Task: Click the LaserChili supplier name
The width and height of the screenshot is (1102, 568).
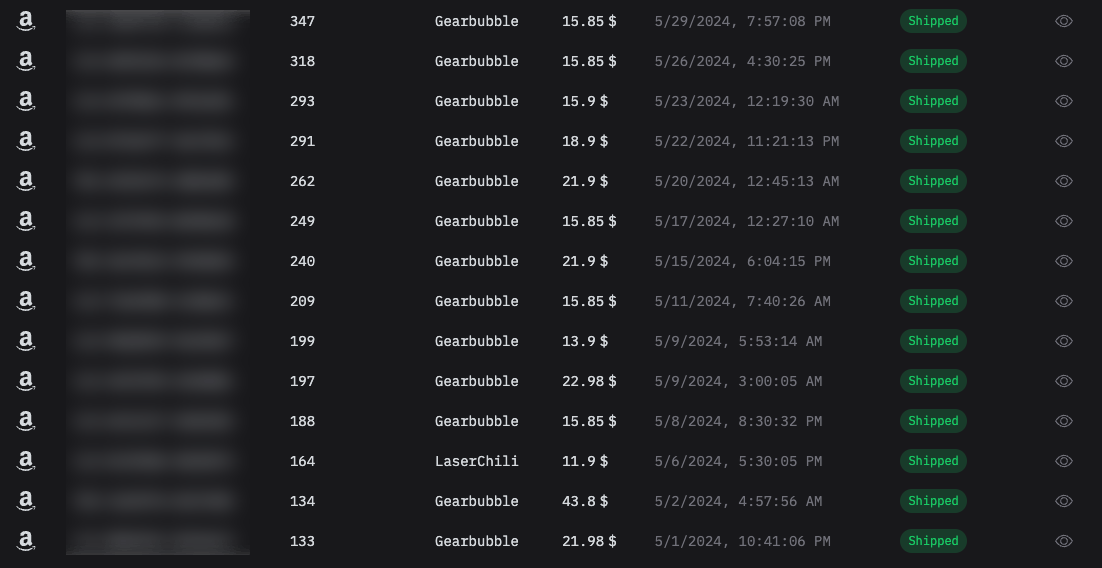Action: pos(476,461)
